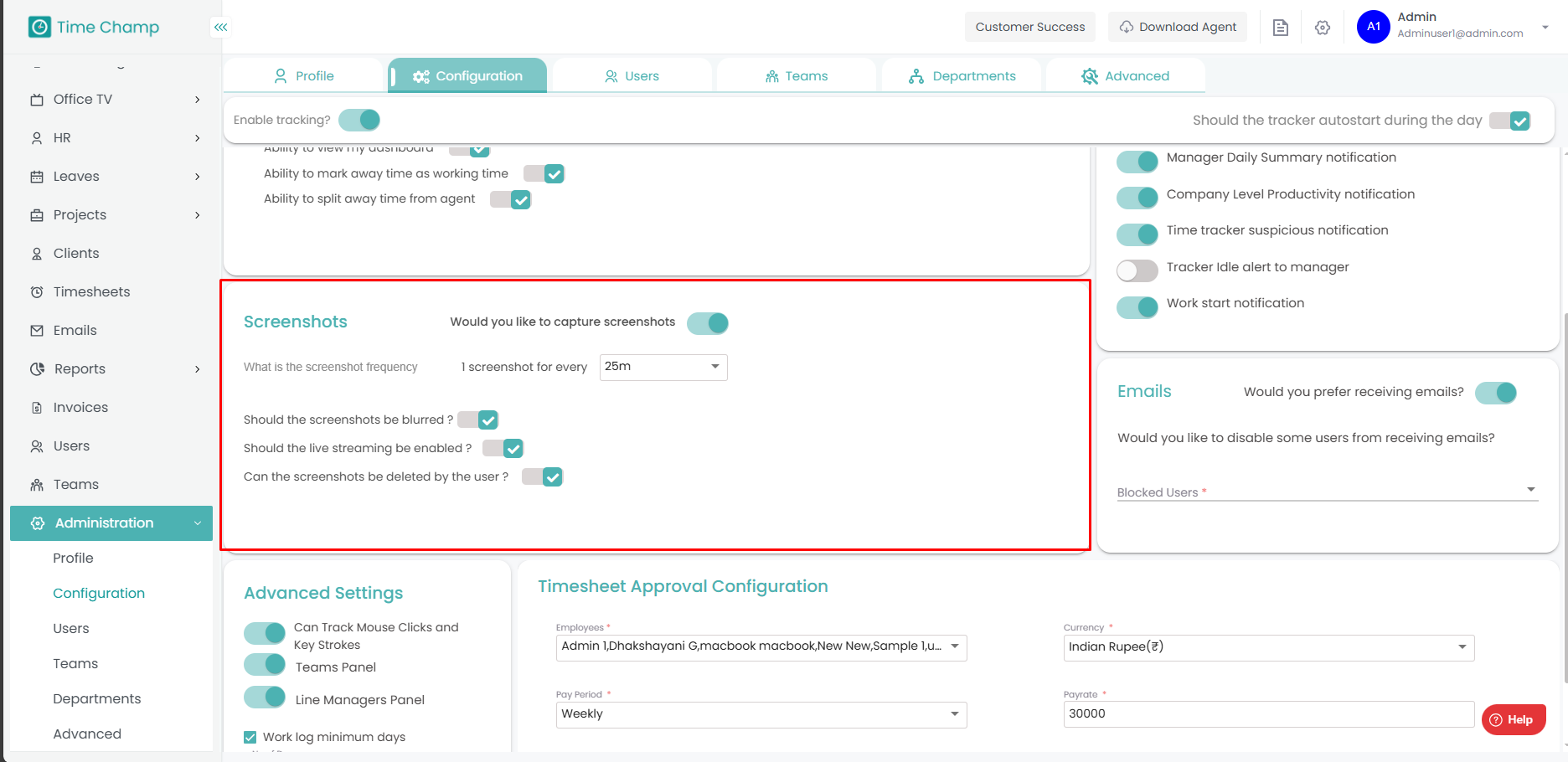Viewport: 1568px width, 762px height.
Task: Expand the Leaves menu chevron
Action: 198,177
